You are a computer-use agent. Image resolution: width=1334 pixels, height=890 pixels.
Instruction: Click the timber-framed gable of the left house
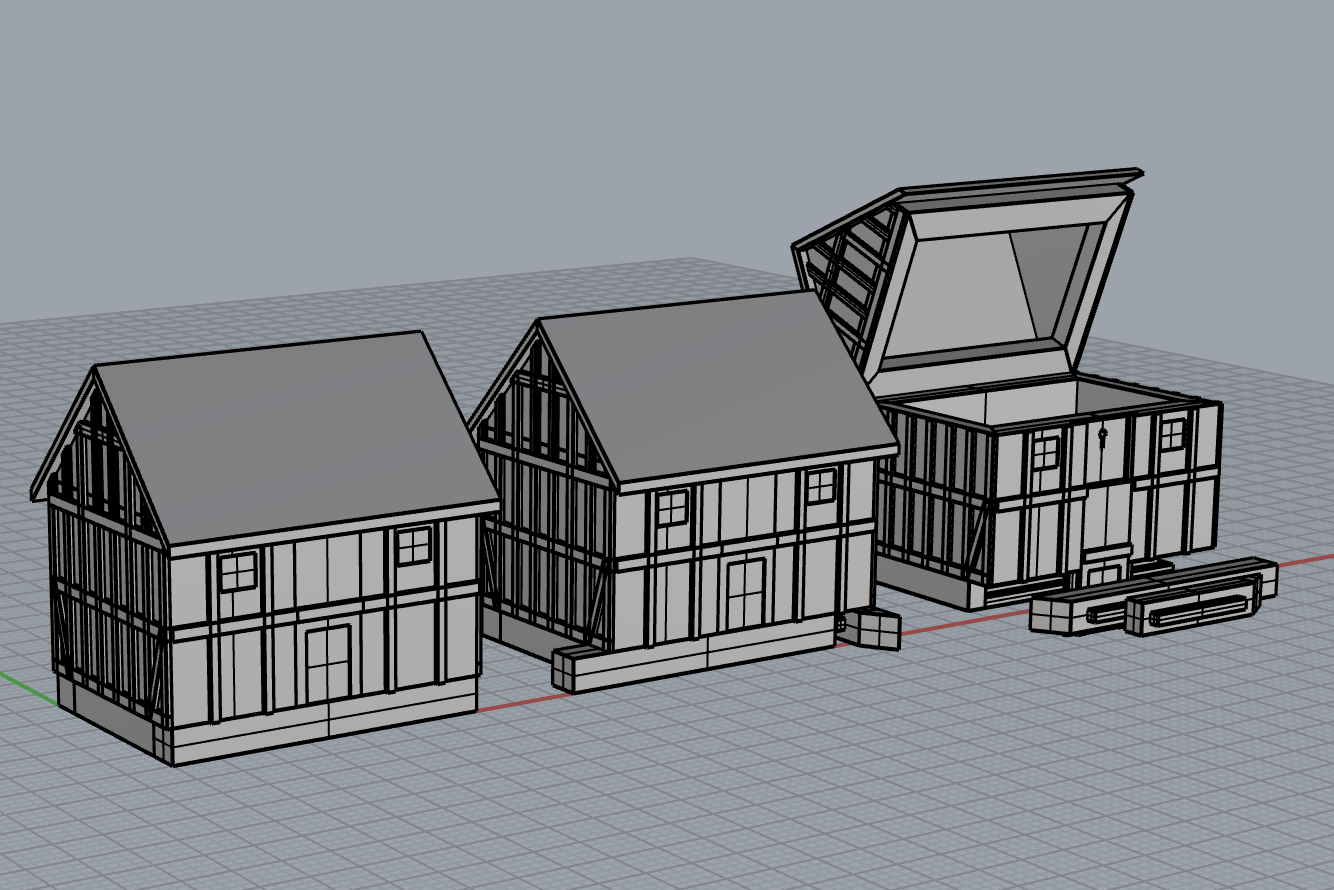click(x=100, y=450)
